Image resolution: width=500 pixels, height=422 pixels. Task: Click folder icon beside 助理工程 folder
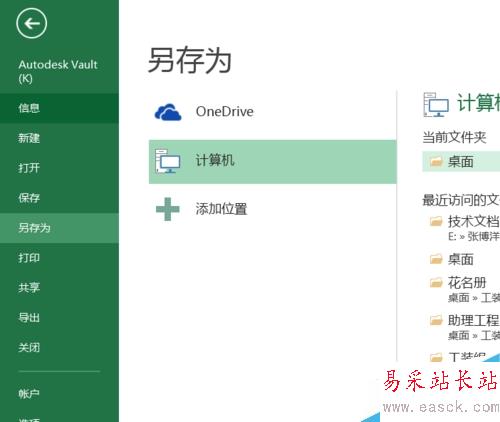point(436,320)
